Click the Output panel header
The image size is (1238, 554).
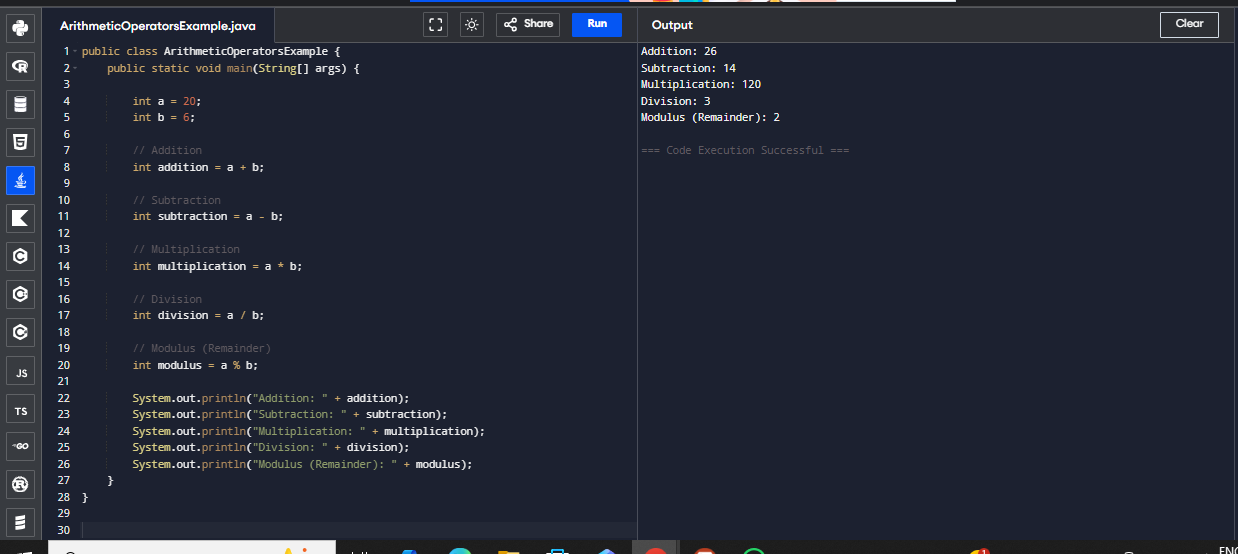(x=672, y=25)
